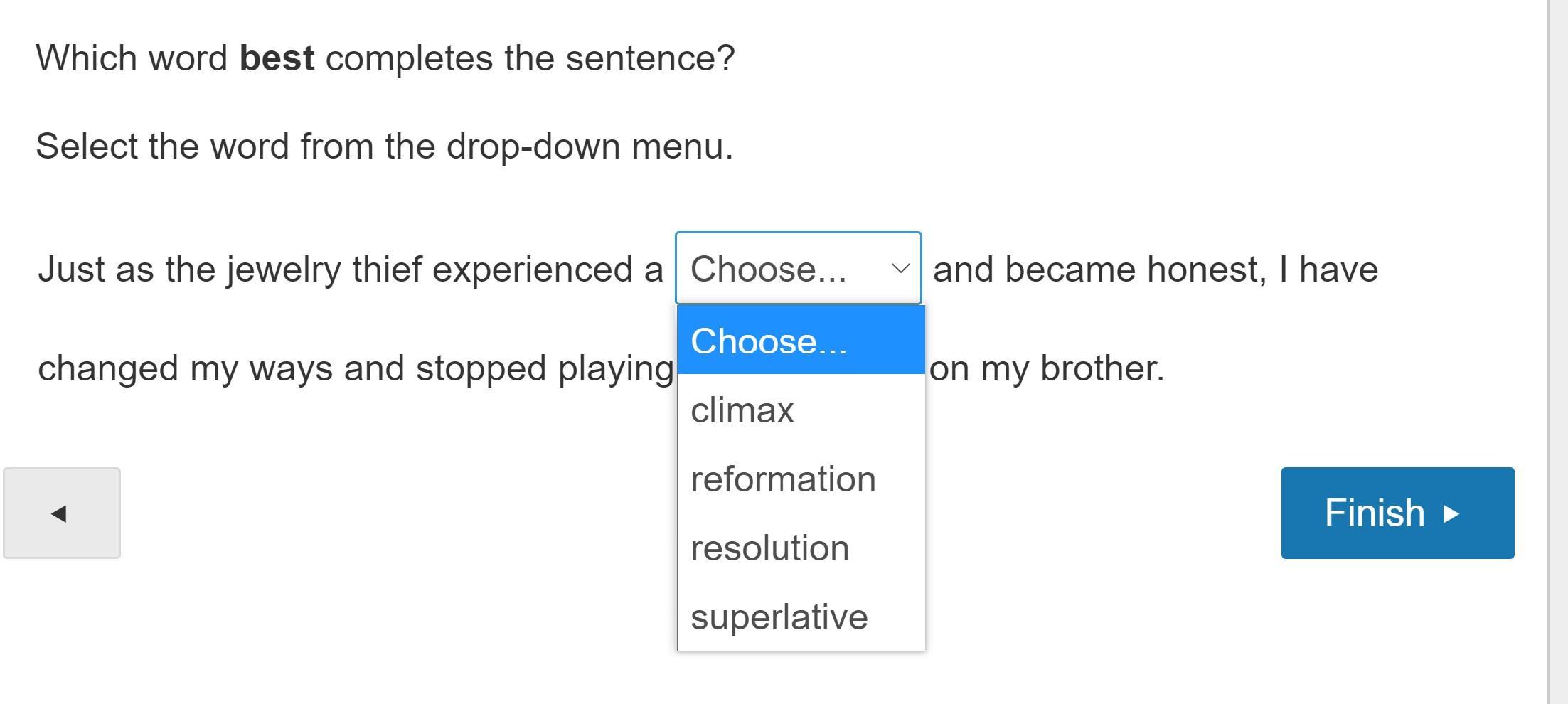
Task: Pick "resolution" in the drop-down list
Action: (x=769, y=548)
